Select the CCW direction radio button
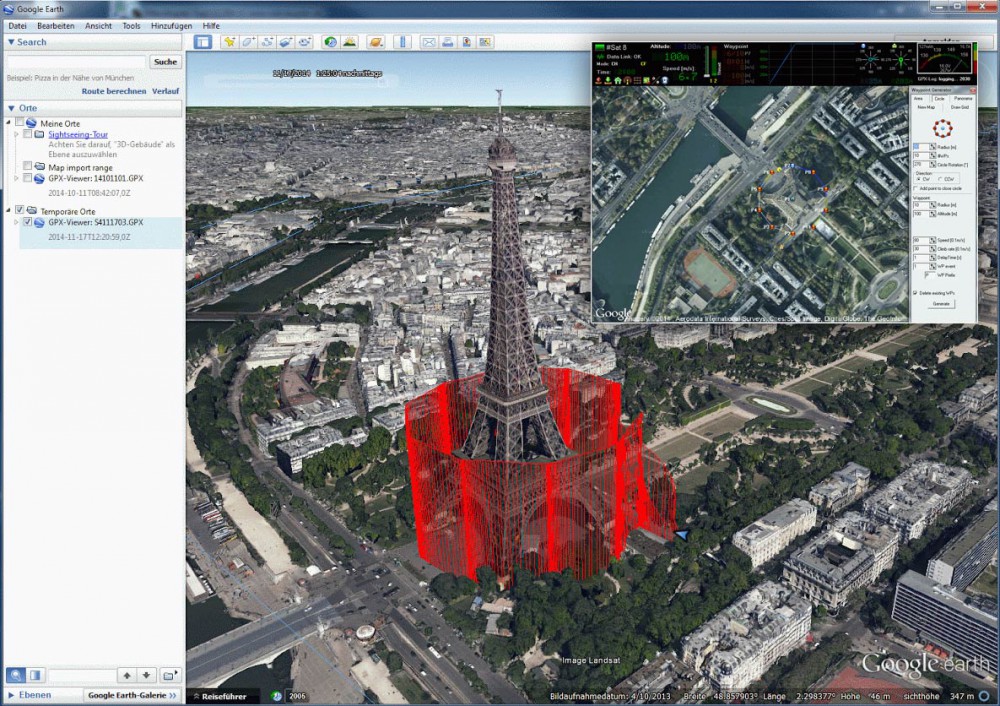The width and height of the screenshot is (1000, 706). 941,179
